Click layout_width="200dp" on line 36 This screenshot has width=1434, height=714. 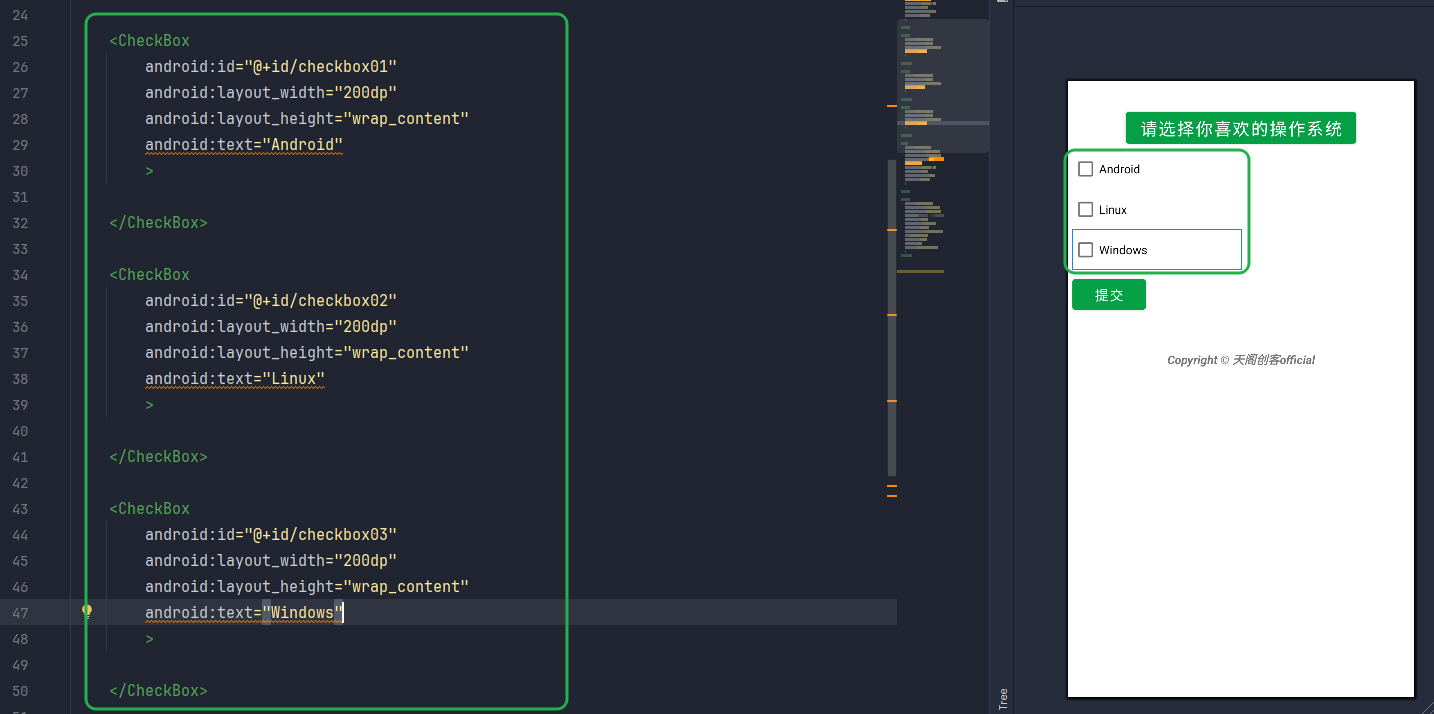(x=271, y=327)
